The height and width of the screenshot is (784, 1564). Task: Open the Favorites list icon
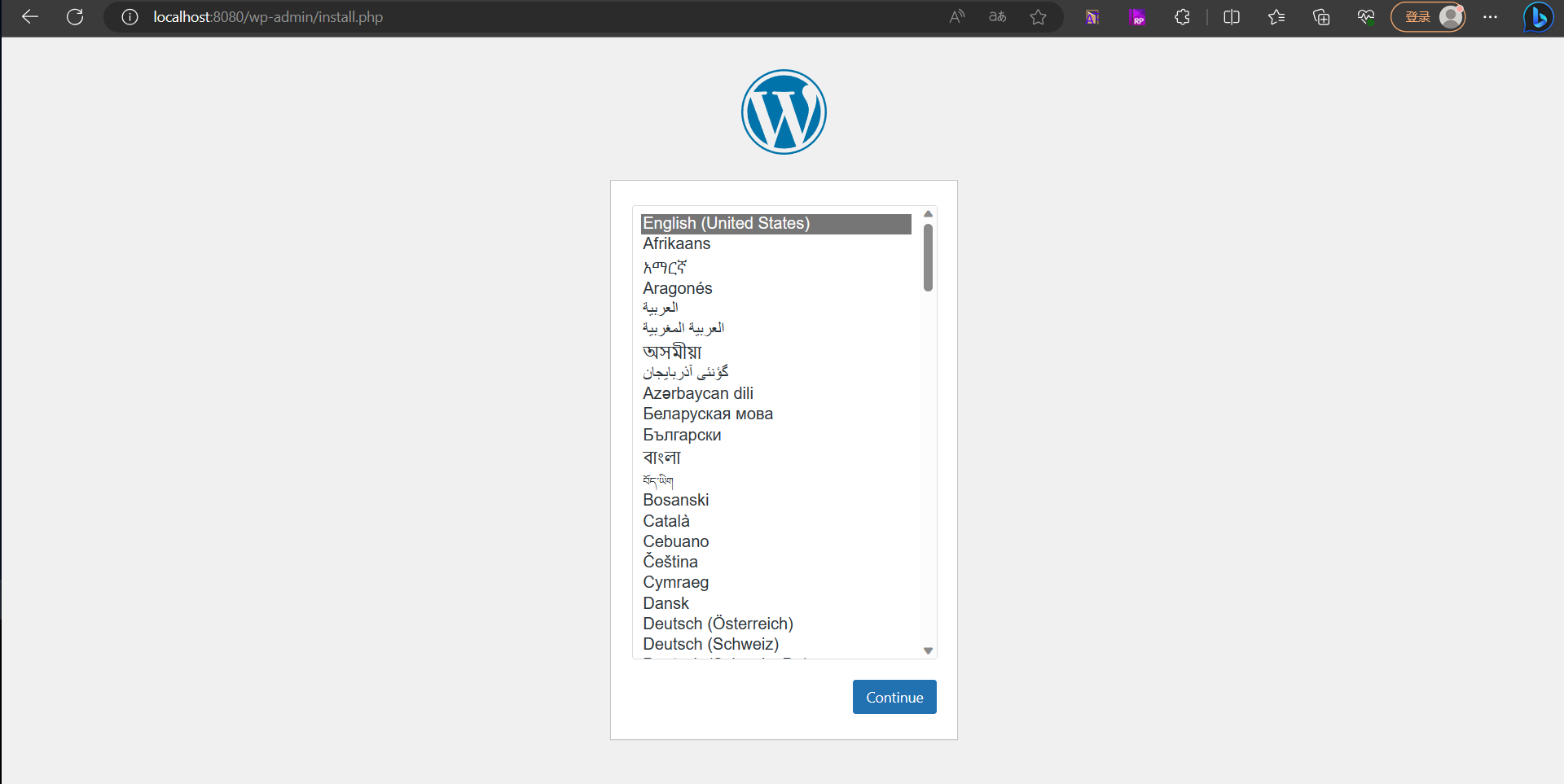point(1276,17)
